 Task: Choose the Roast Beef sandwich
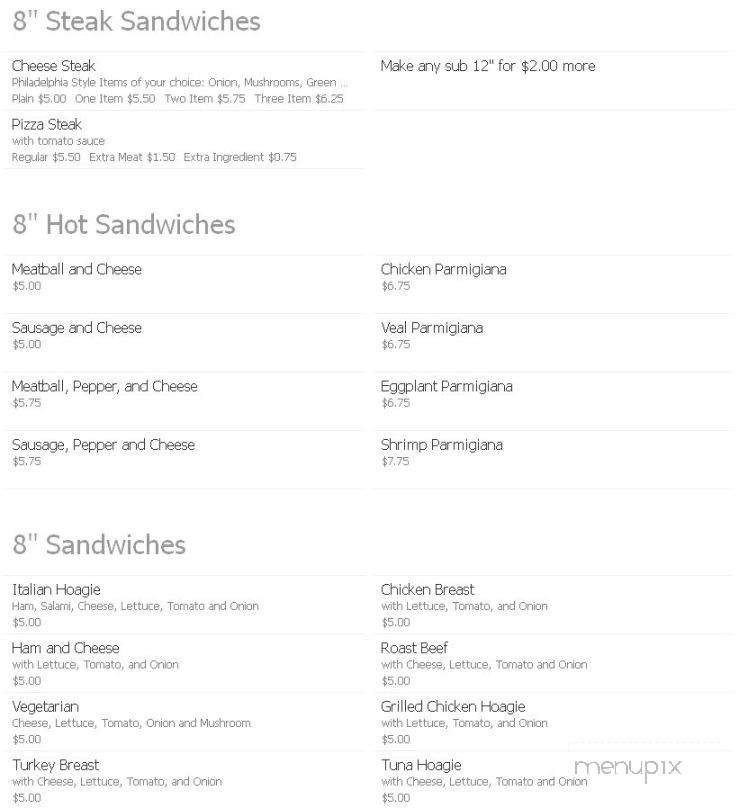[414, 648]
